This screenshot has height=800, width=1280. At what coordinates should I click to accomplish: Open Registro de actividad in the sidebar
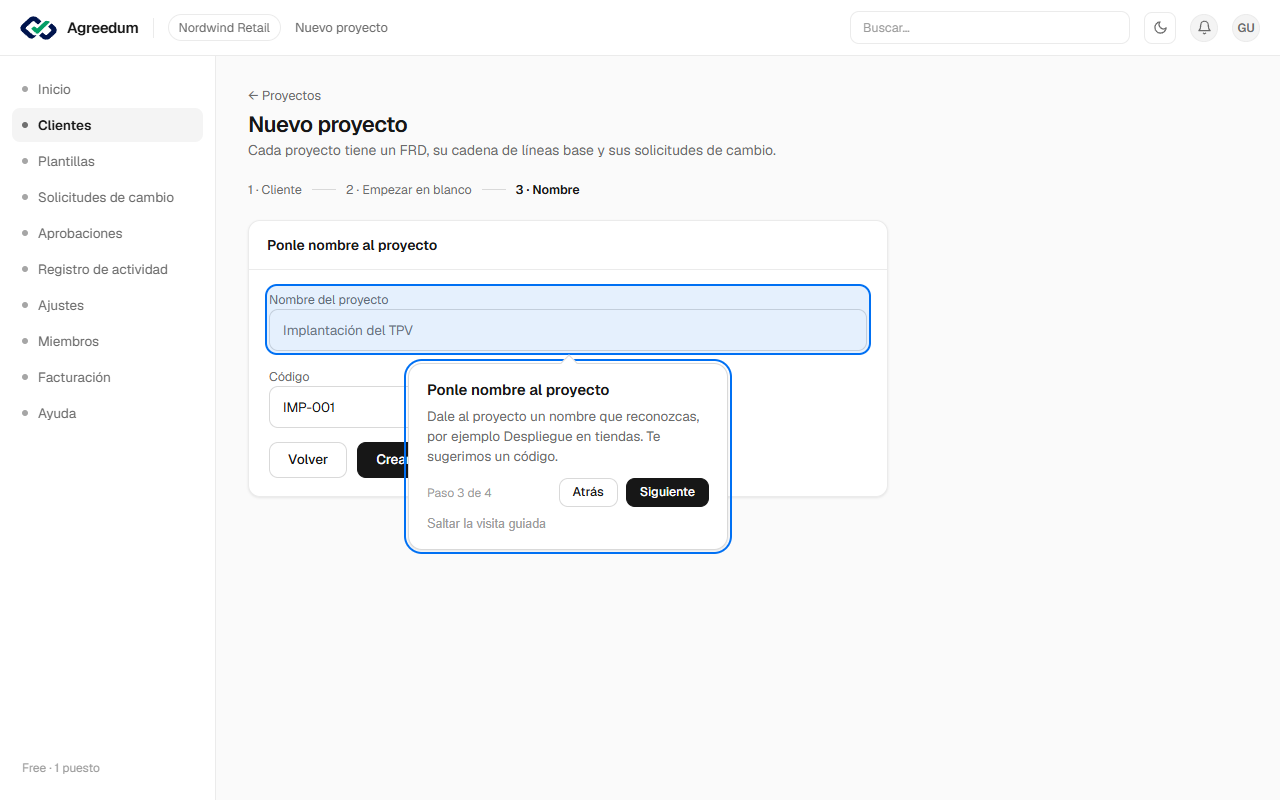pyautogui.click(x=107, y=269)
